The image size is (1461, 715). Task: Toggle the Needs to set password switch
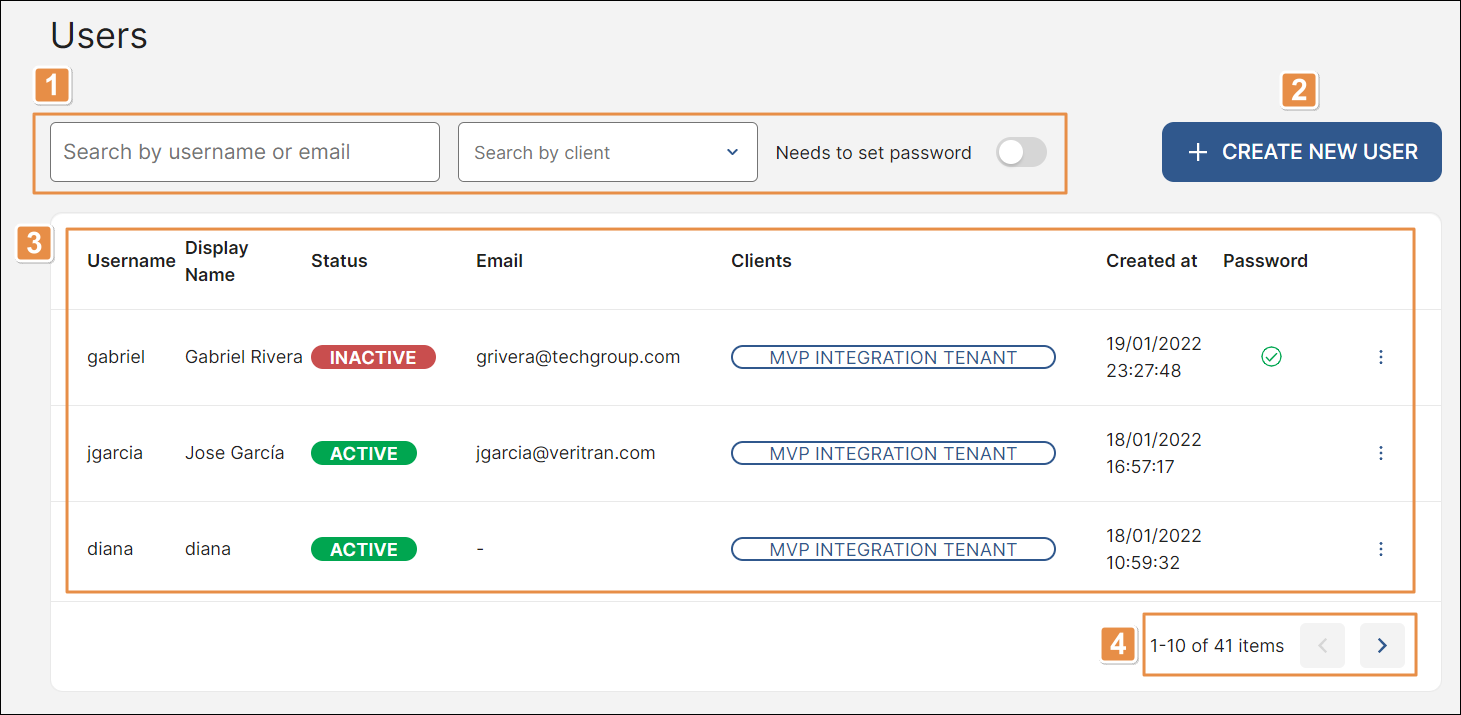coord(1021,152)
